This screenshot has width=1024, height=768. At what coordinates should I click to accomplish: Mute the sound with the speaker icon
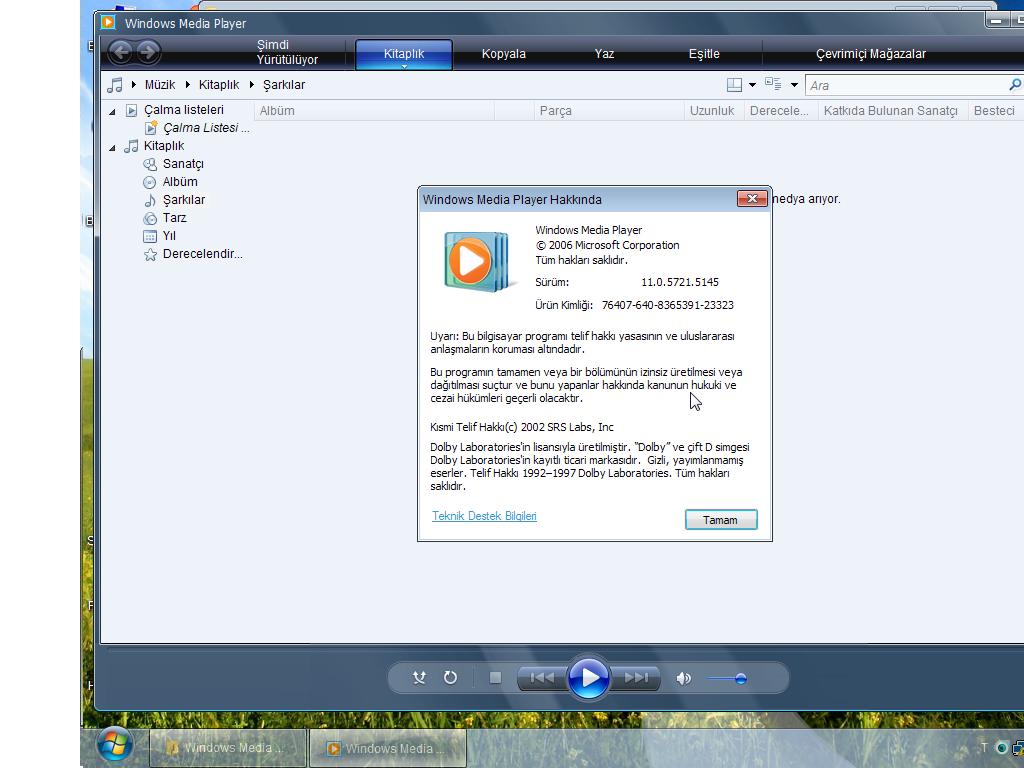[x=683, y=679]
